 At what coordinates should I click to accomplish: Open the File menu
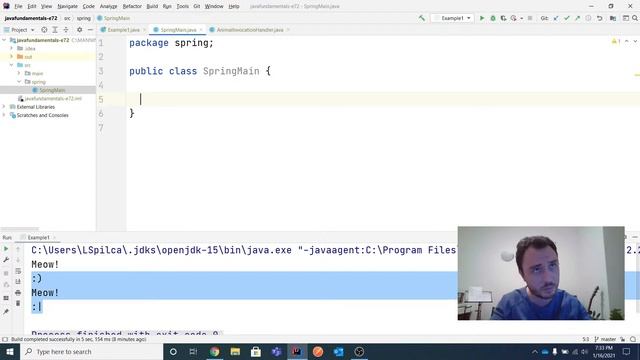tap(18, 6)
